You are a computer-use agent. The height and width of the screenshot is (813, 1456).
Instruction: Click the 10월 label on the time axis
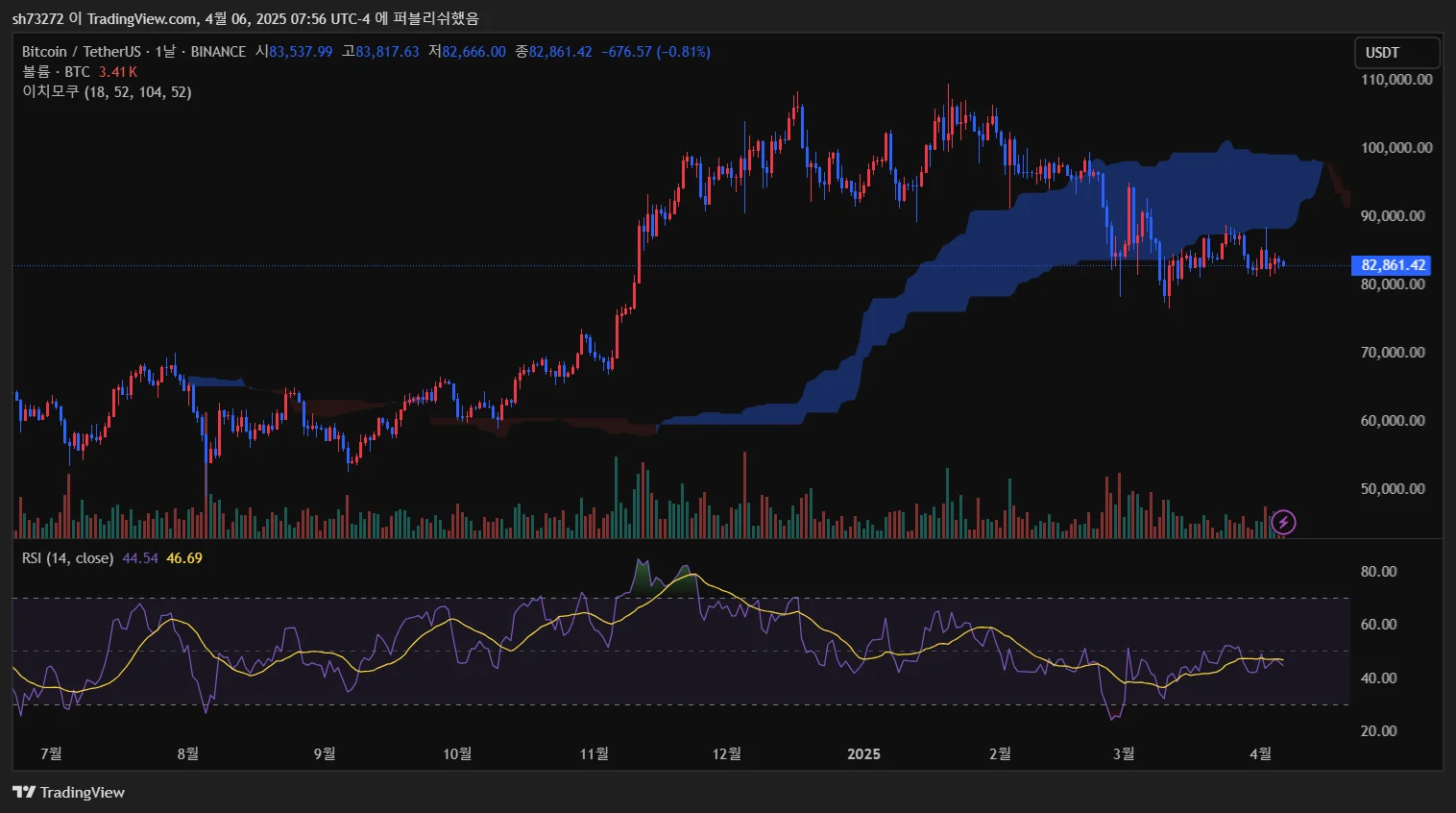pyautogui.click(x=457, y=753)
